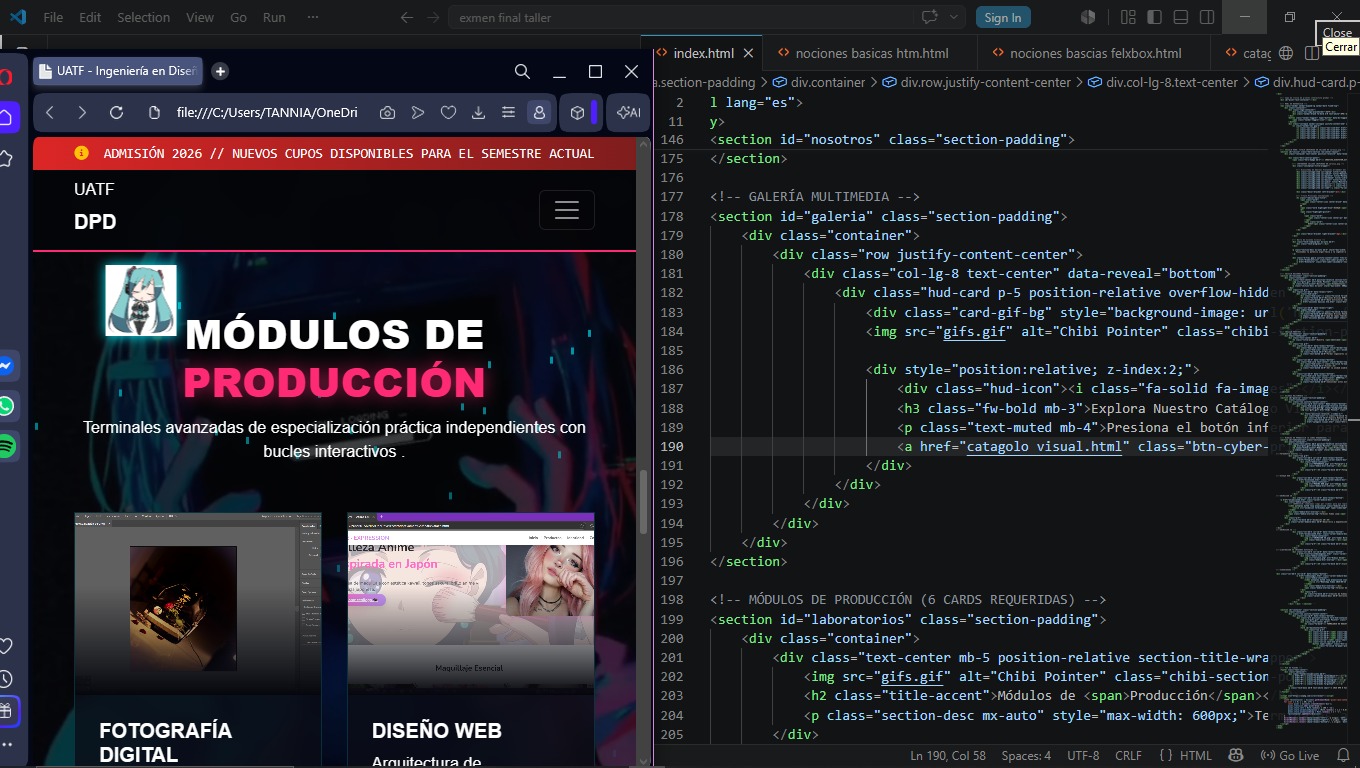Open history clock icon in the Opera sidebar
The width and height of the screenshot is (1360, 768).
point(6,679)
